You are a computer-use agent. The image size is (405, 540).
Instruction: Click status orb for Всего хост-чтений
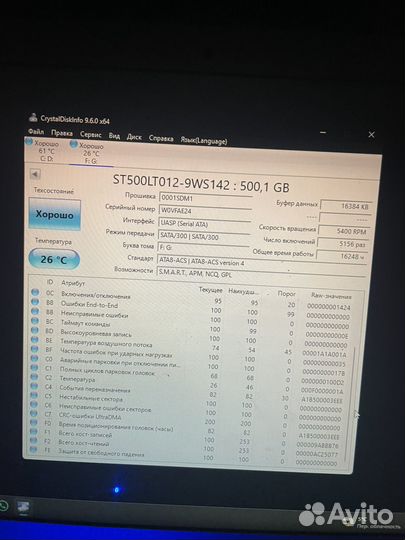point(33,440)
